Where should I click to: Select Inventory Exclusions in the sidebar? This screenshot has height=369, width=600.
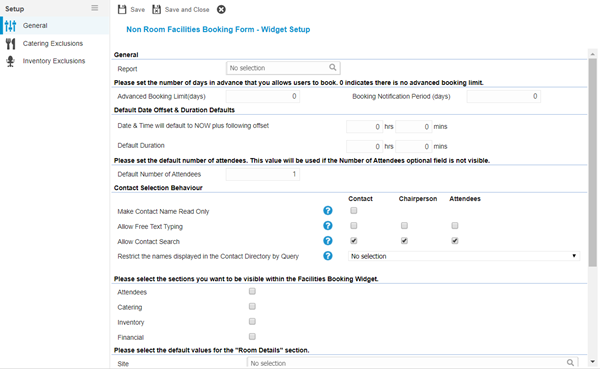(x=54, y=61)
